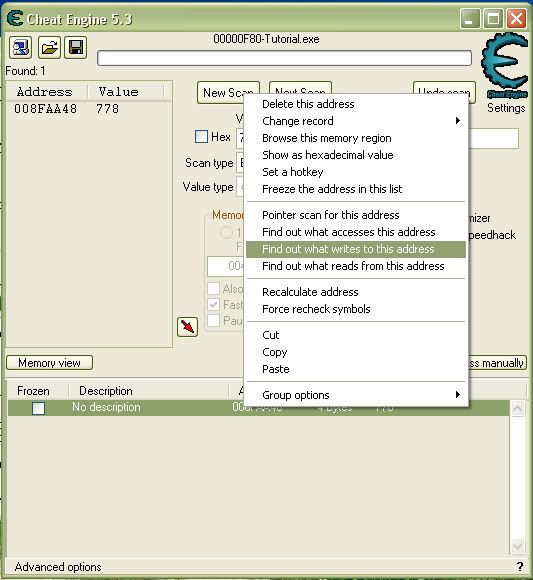Viewport: 533px width, 580px height.
Task: Toggle the Frozen checkbox for No description
Action: coord(38,408)
